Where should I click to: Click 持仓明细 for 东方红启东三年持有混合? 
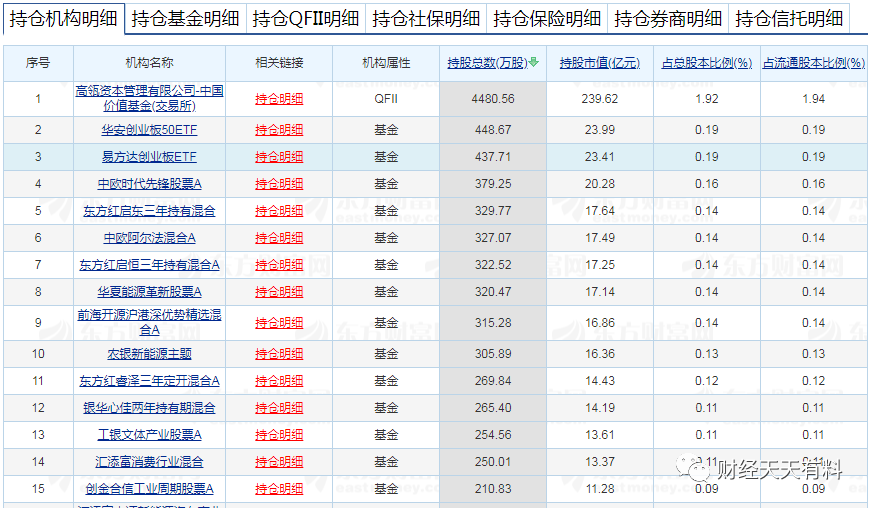tap(279, 211)
